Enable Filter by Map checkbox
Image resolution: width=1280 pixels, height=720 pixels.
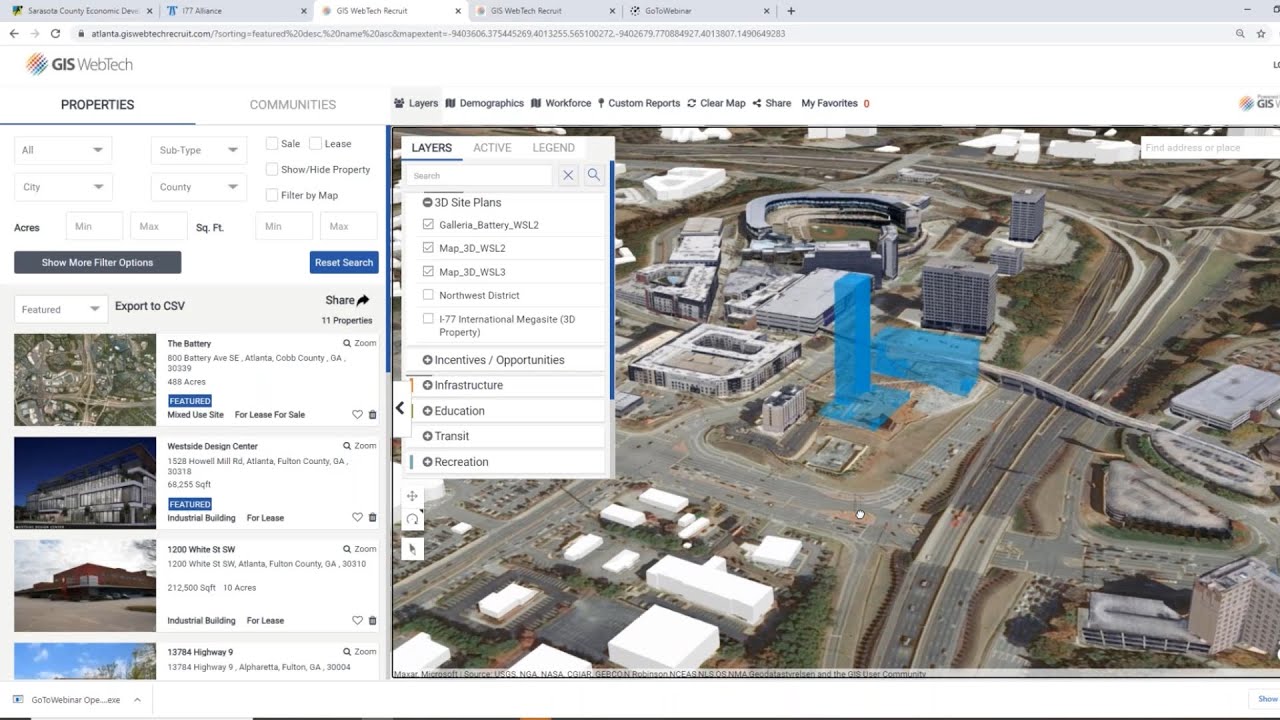272,195
